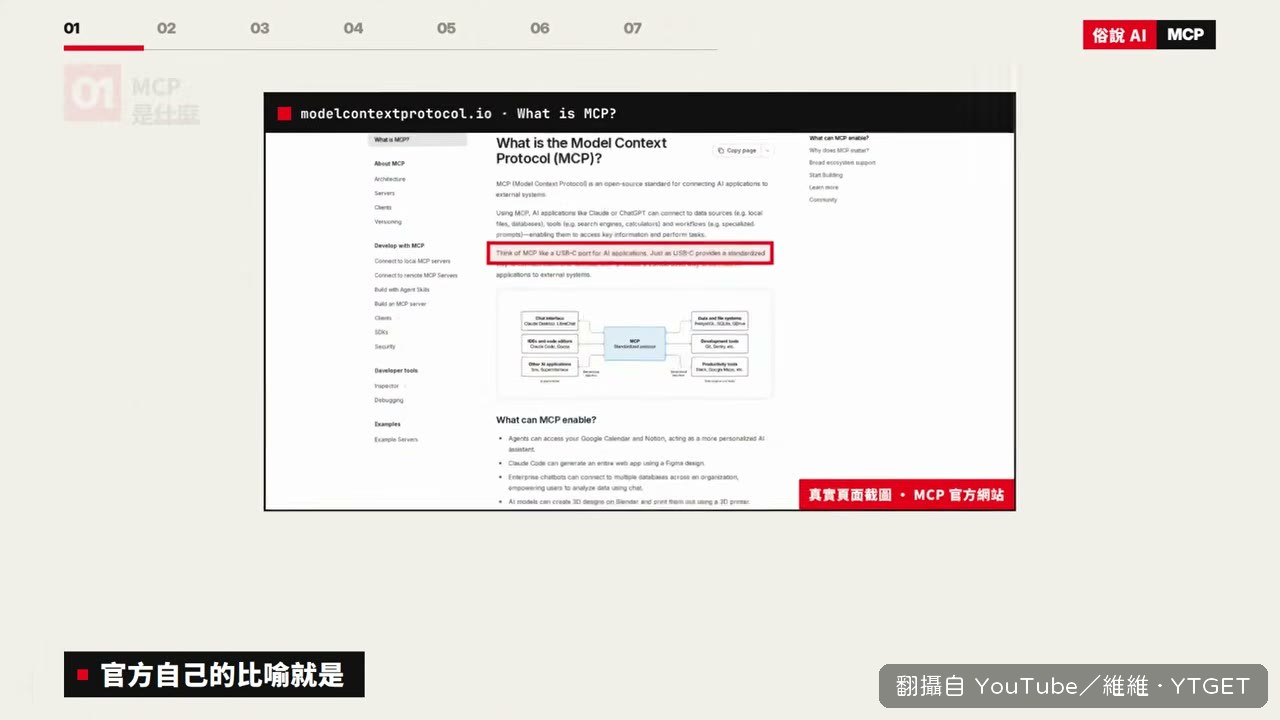This screenshot has height=720, width=1280.
Task: Jump to 'Learn more' outline link
Action: pos(824,187)
